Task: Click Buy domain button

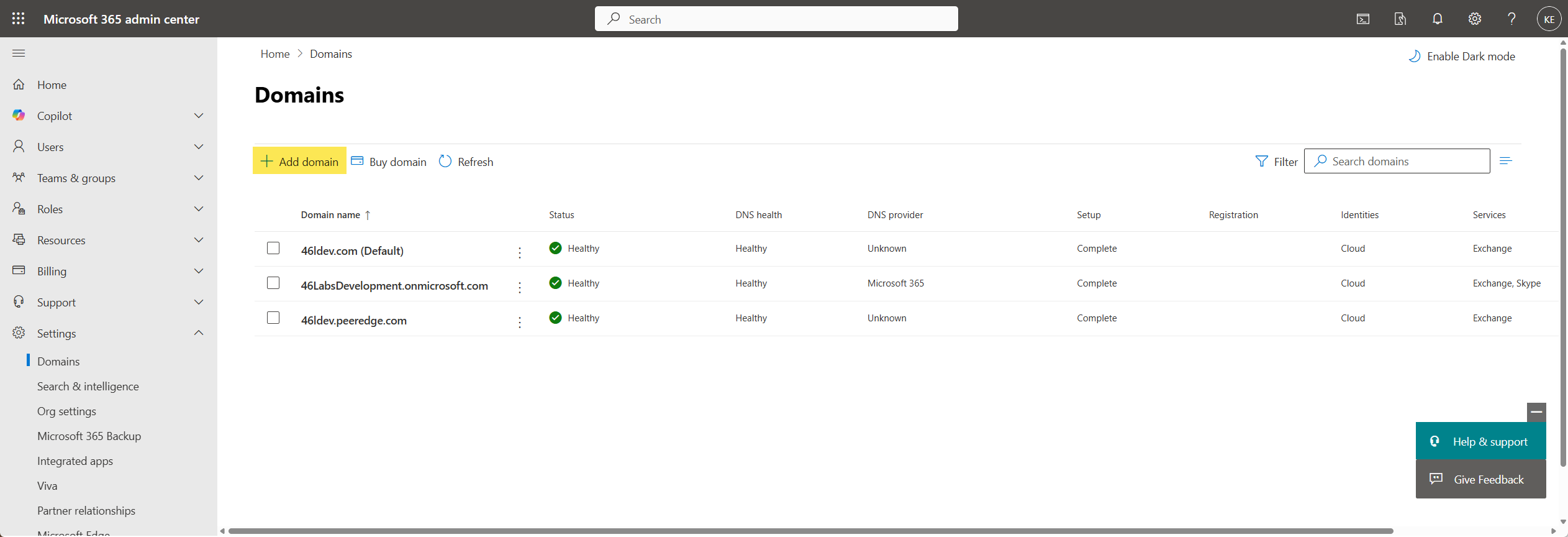Action: pos(389,162)
